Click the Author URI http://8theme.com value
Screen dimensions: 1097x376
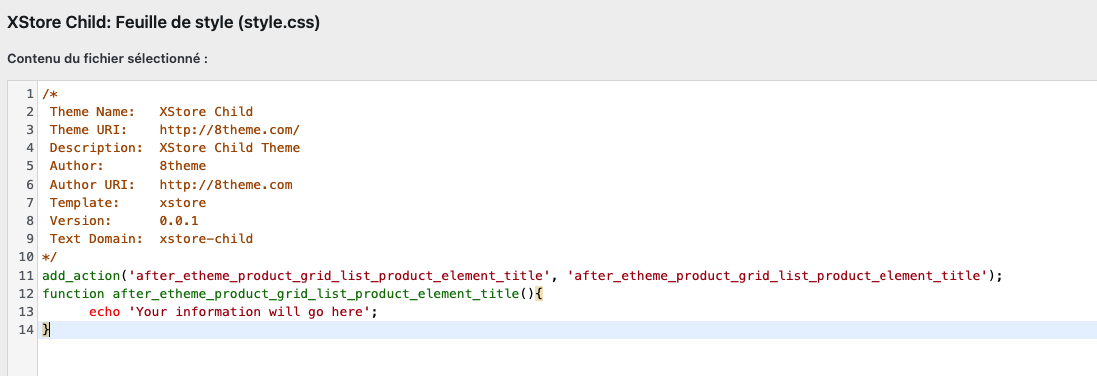click(x=226, y=185)
